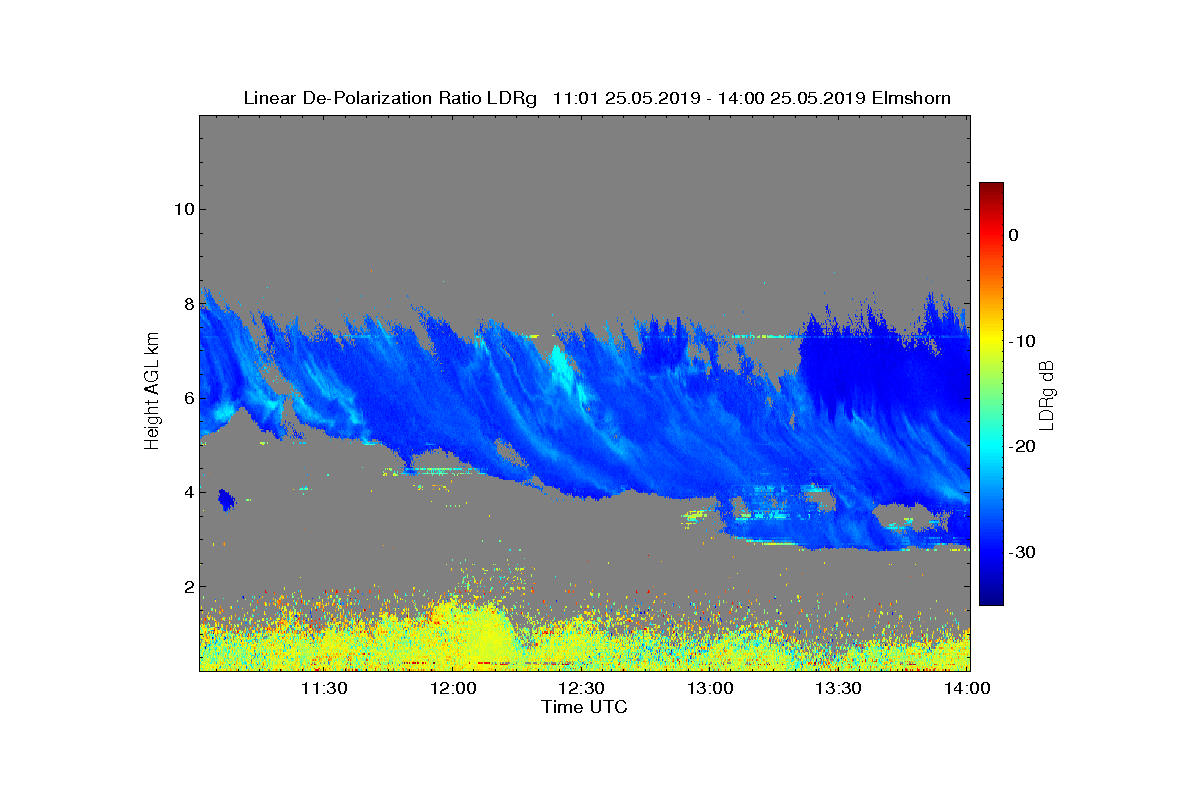The image size is (1200, 800).
Task: Click the '13:00' time tick label
Action: coord(710,688)
